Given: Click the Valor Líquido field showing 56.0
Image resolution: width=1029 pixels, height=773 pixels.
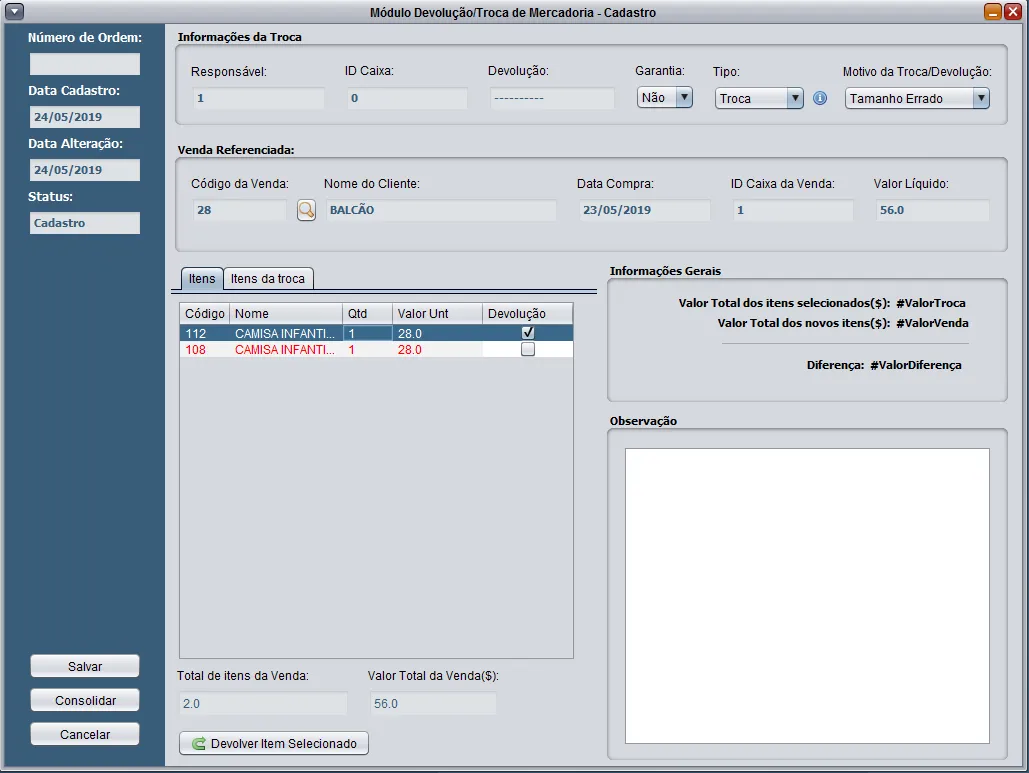Looking at the screenshot, I should [932, 210].
